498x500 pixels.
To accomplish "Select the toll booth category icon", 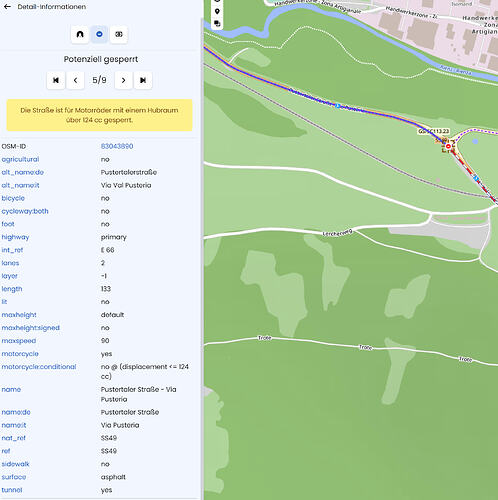I will click(119, 34).
